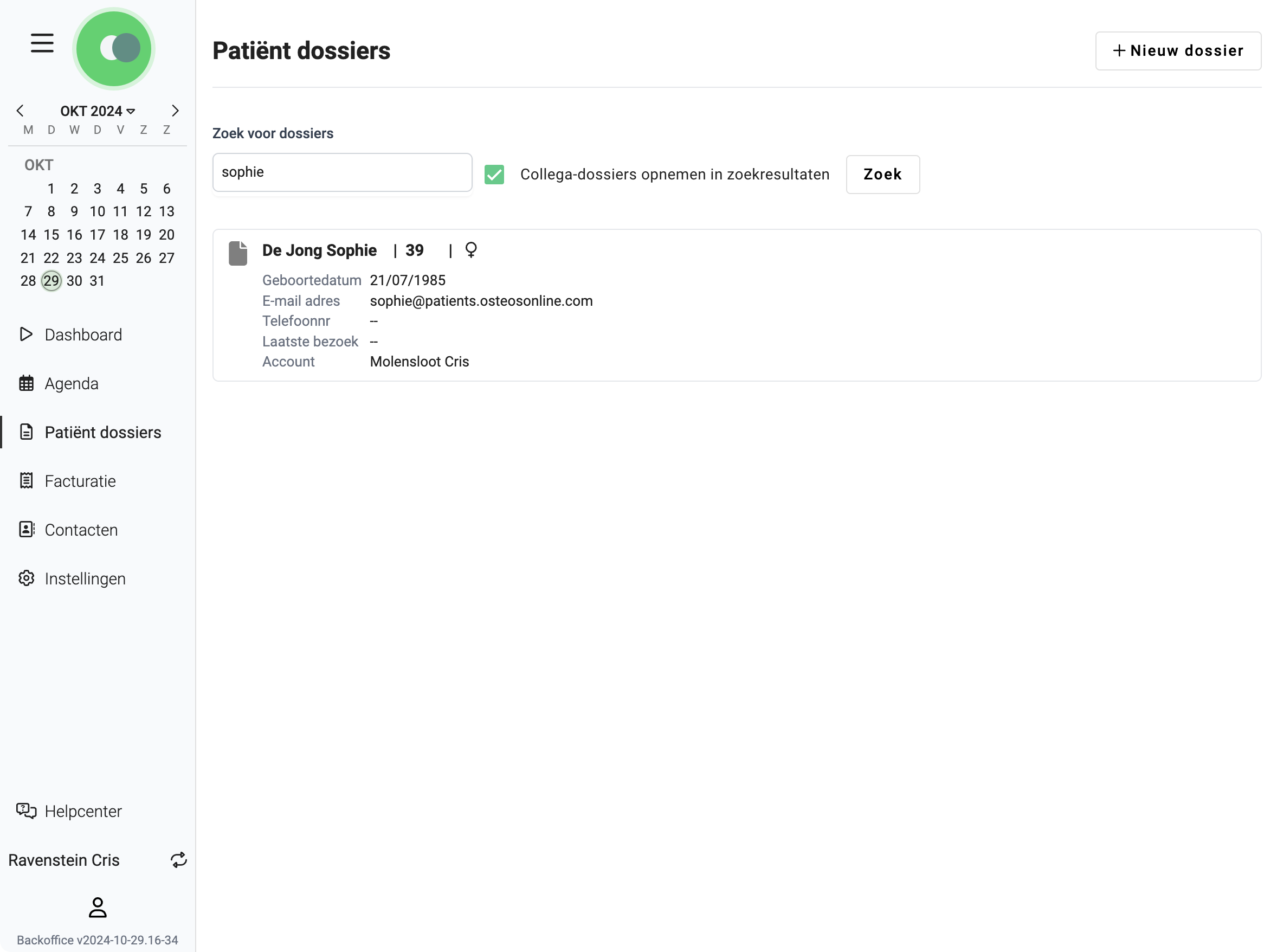This screenshot has width=1277, height=952.
Task: Uncheck the Collega-dossiers opnemen checkbox
Action: (494, 174)
